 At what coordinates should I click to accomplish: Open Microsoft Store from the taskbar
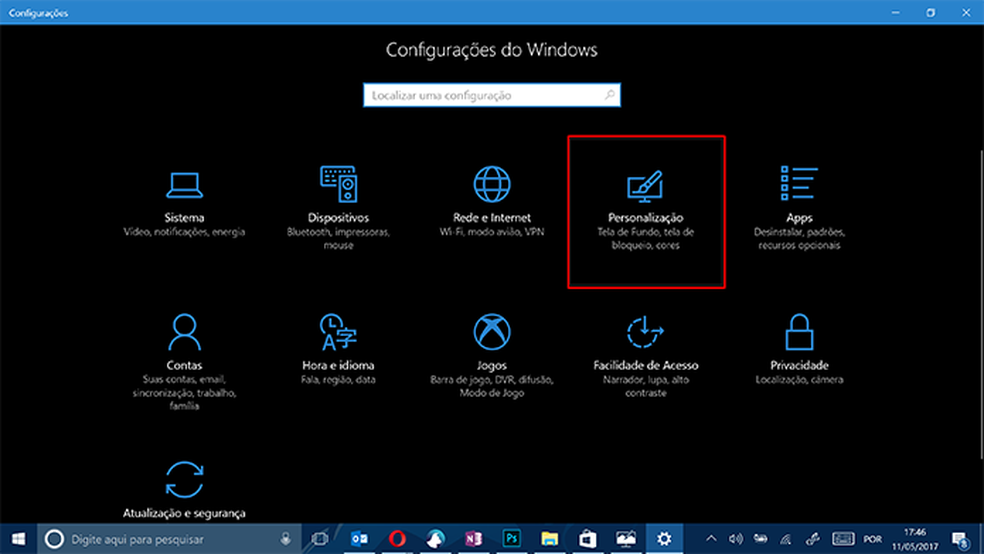click(587, 539)
